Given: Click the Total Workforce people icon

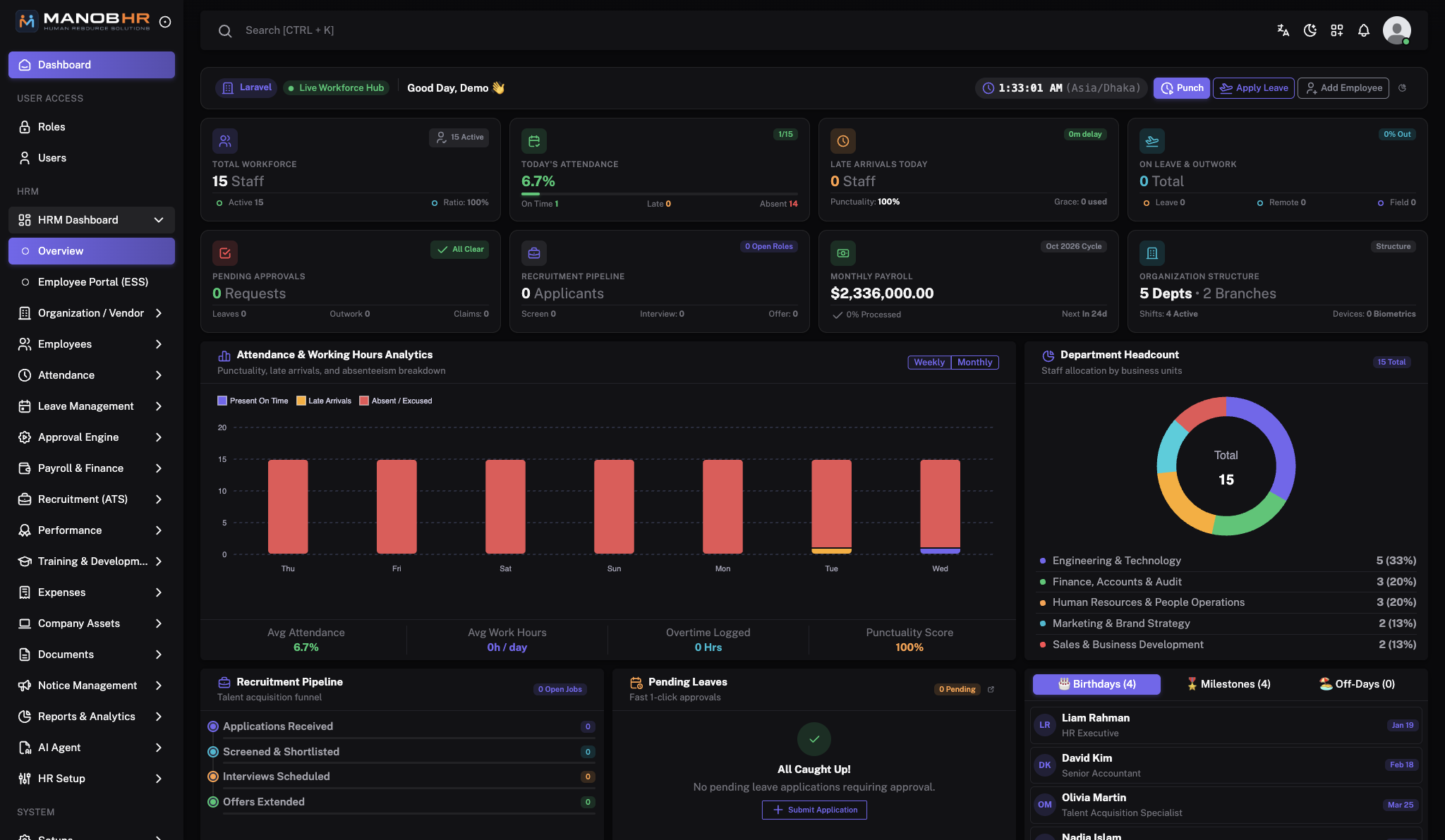Looking at the screenshot, I should tap(225, 141).
